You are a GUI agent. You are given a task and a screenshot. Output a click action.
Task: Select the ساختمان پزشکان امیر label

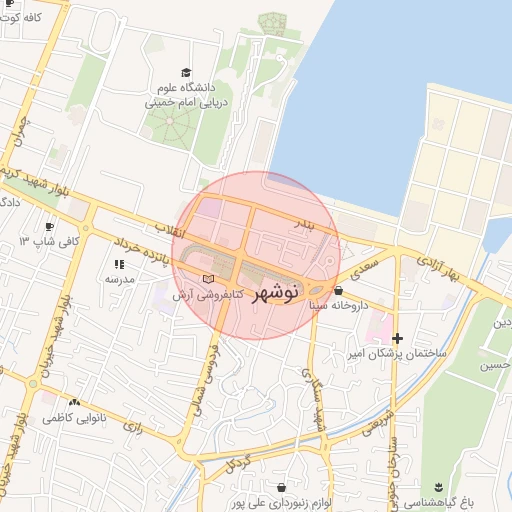397,354
